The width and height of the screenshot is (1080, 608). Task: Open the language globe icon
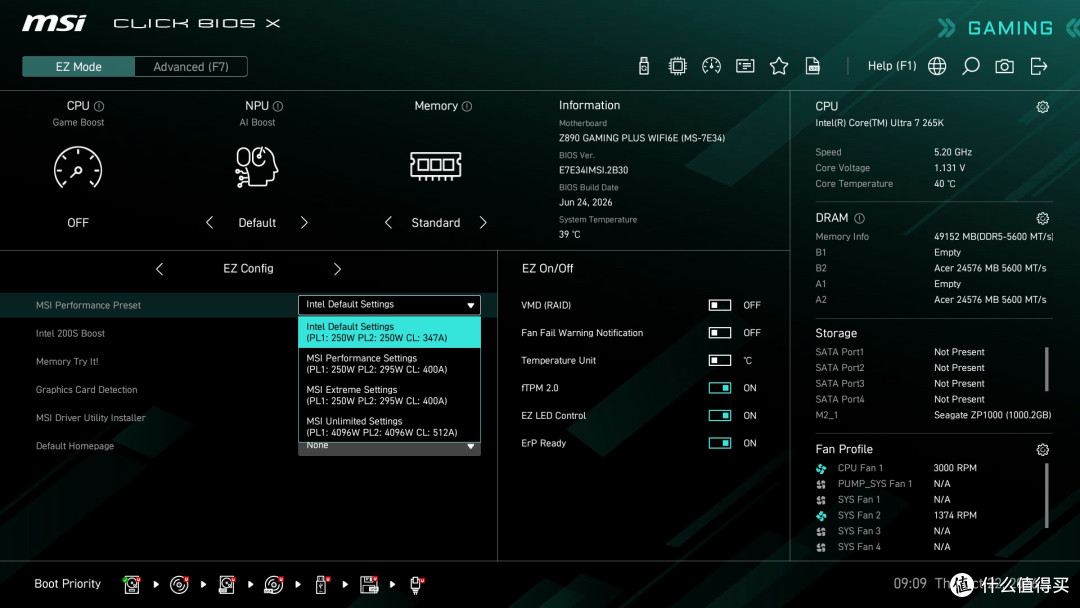pos(937,66)
